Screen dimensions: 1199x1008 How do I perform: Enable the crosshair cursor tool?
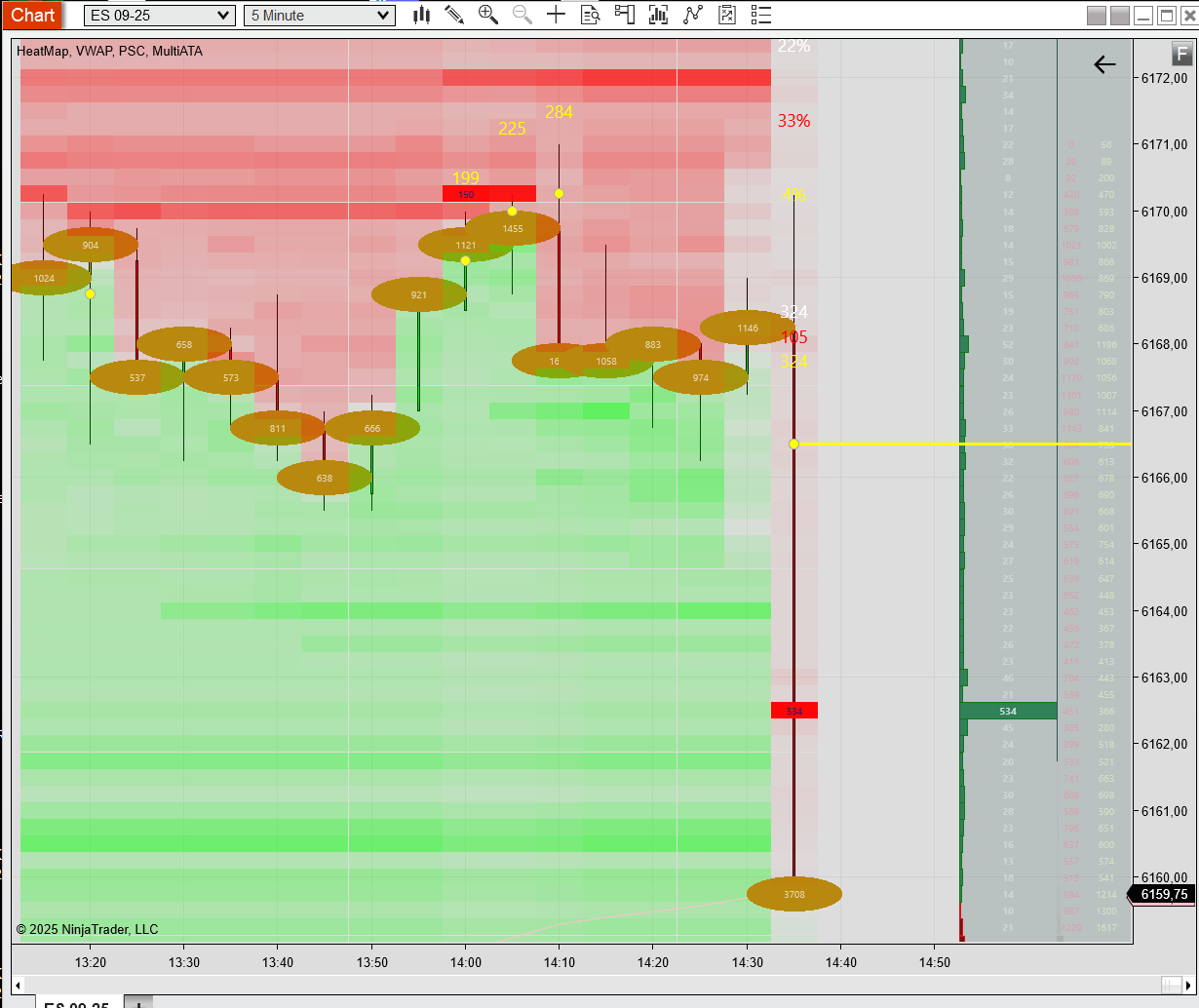pos(556,15)
